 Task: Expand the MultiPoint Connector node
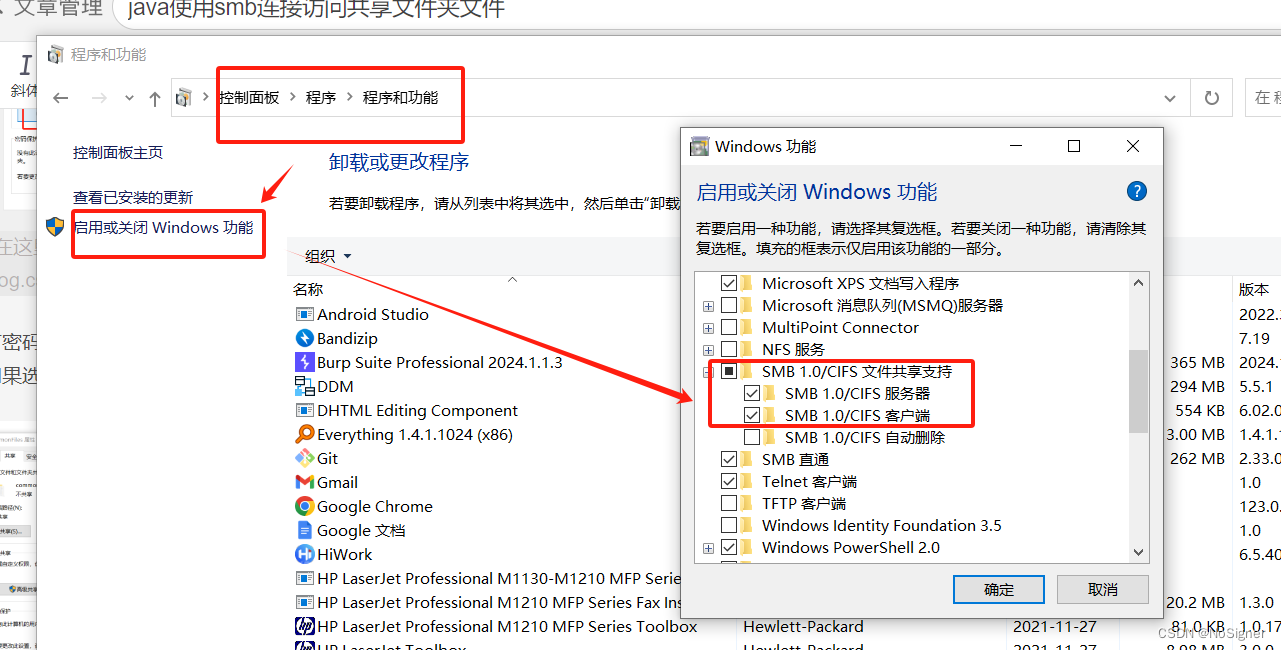tap(708, 327)
